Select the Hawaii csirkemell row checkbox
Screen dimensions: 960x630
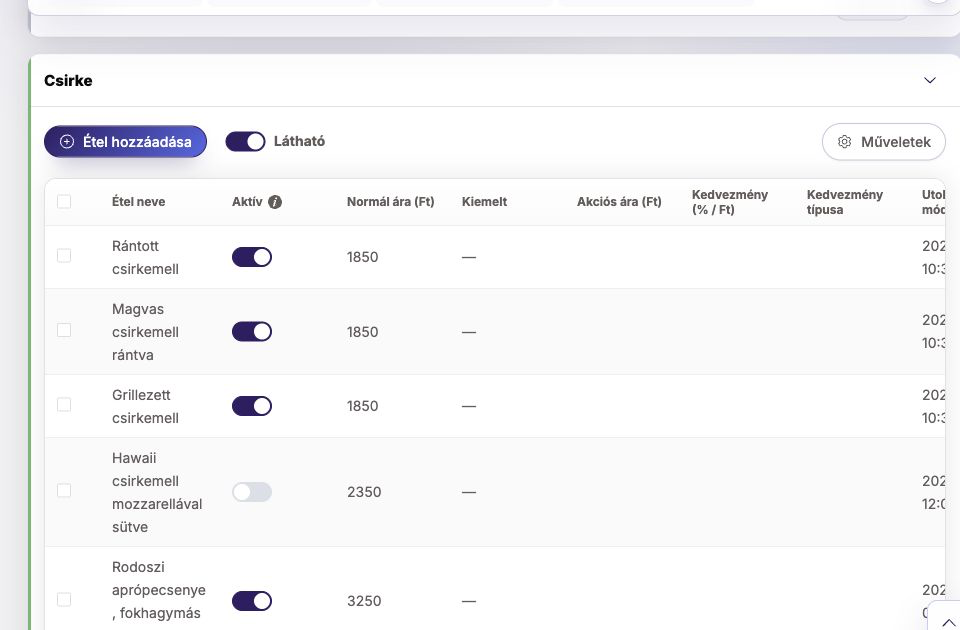(x=64, y=490)
